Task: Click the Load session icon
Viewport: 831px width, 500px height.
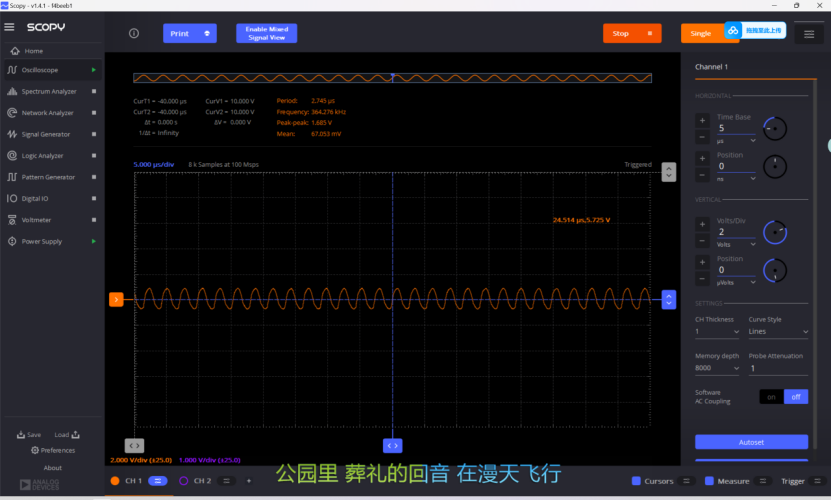Action: 75,435
